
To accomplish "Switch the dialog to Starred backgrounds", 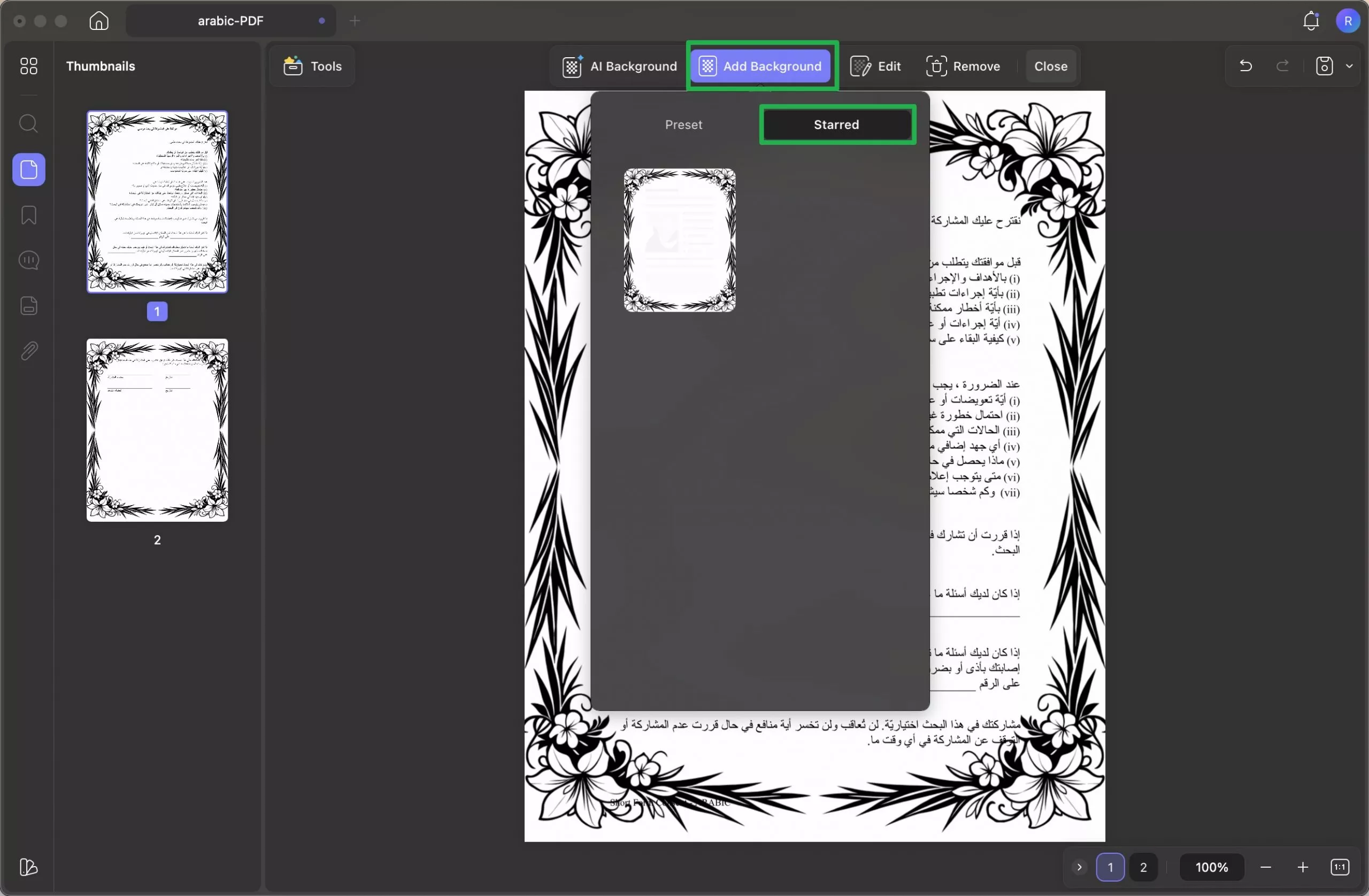I will tap(836, 124).
